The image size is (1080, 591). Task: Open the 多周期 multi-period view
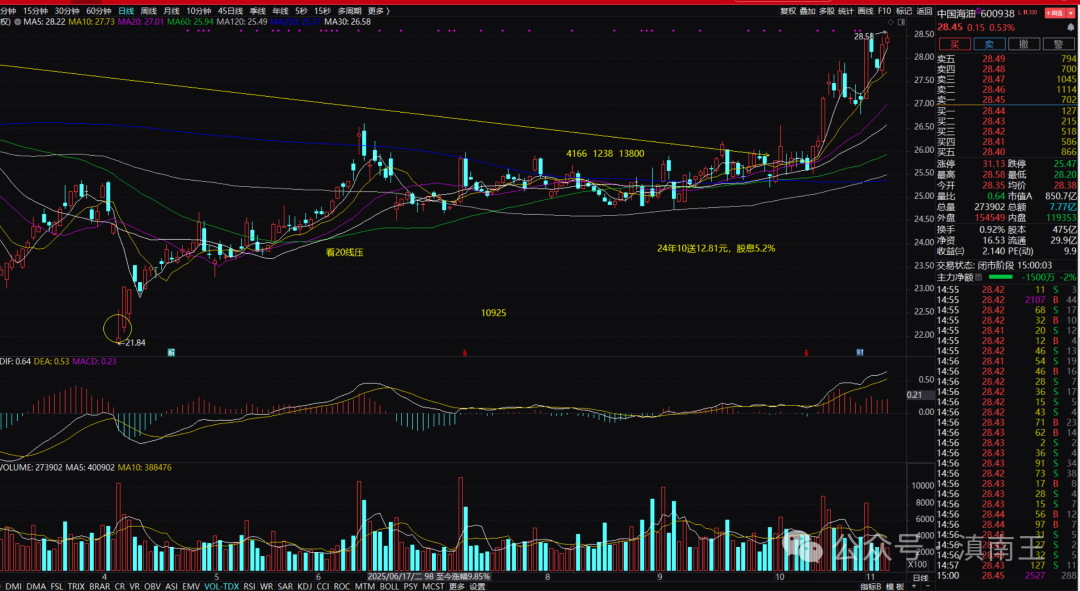tap(349, 11)
